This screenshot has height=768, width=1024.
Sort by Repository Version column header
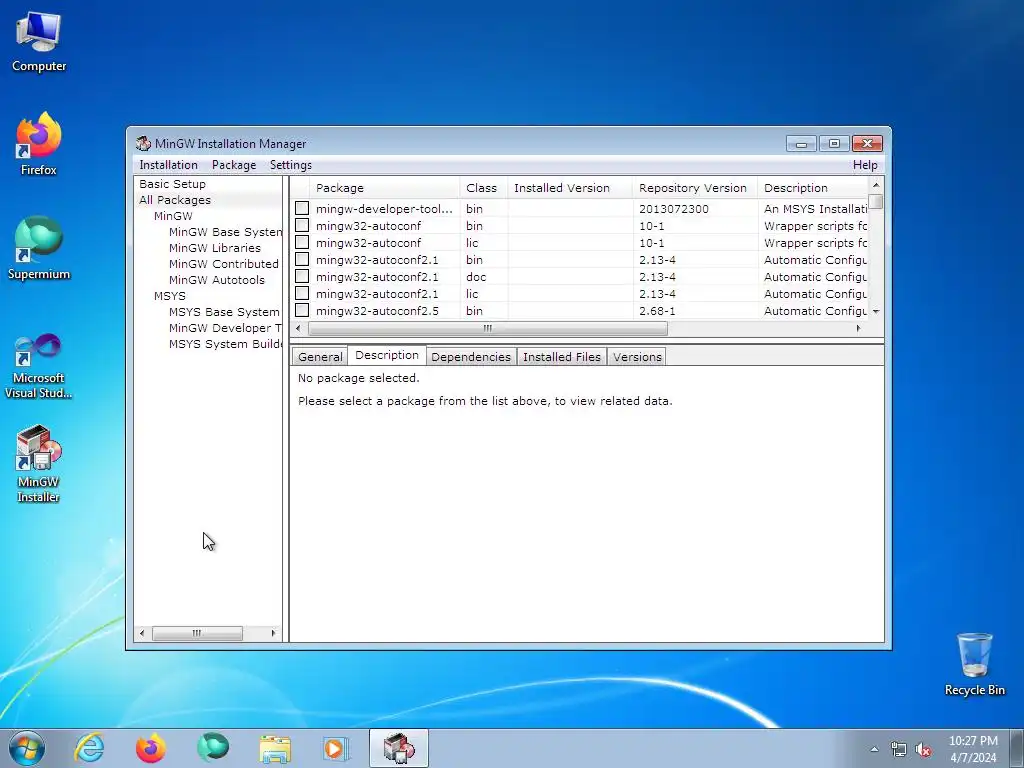click(695, 188)
